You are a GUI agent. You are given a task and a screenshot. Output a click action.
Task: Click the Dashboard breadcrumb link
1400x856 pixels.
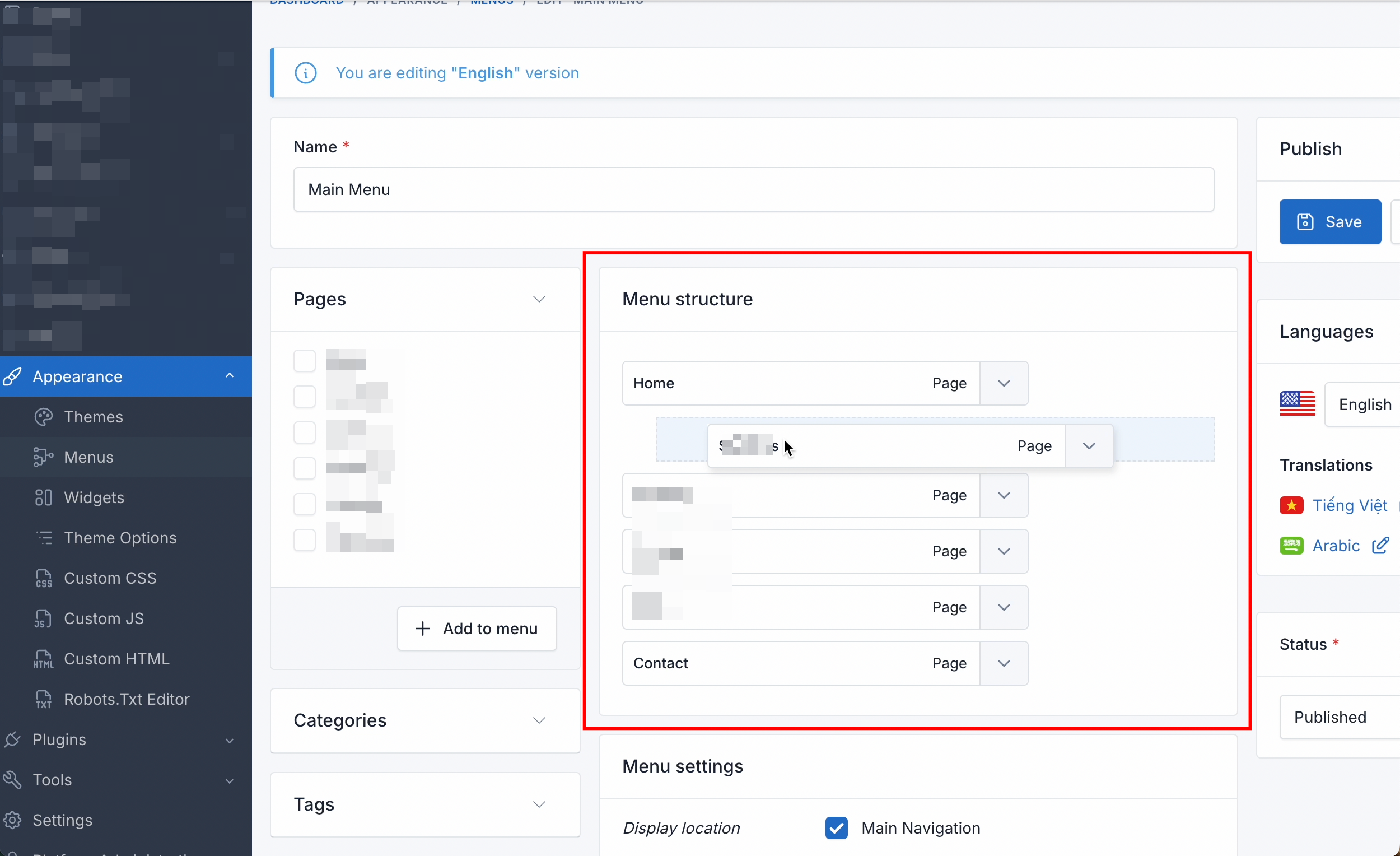click(307, 2)
